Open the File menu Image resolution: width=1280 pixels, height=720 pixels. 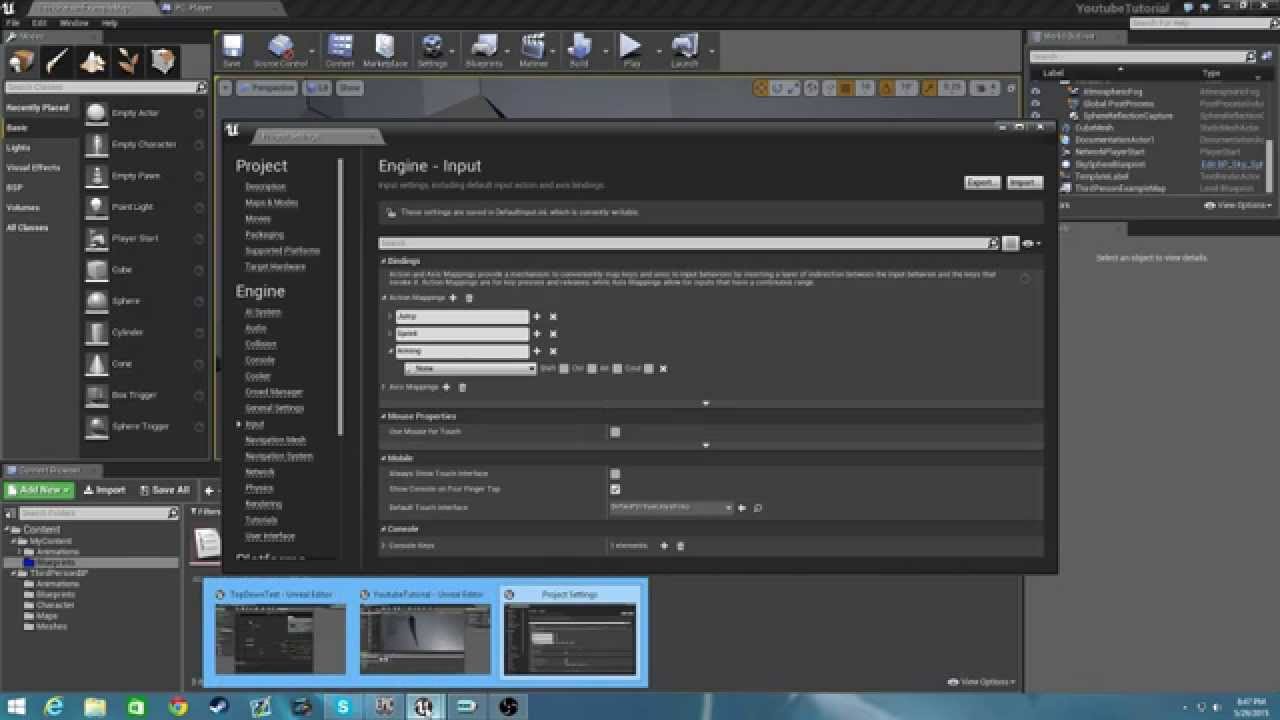point(13,22)
